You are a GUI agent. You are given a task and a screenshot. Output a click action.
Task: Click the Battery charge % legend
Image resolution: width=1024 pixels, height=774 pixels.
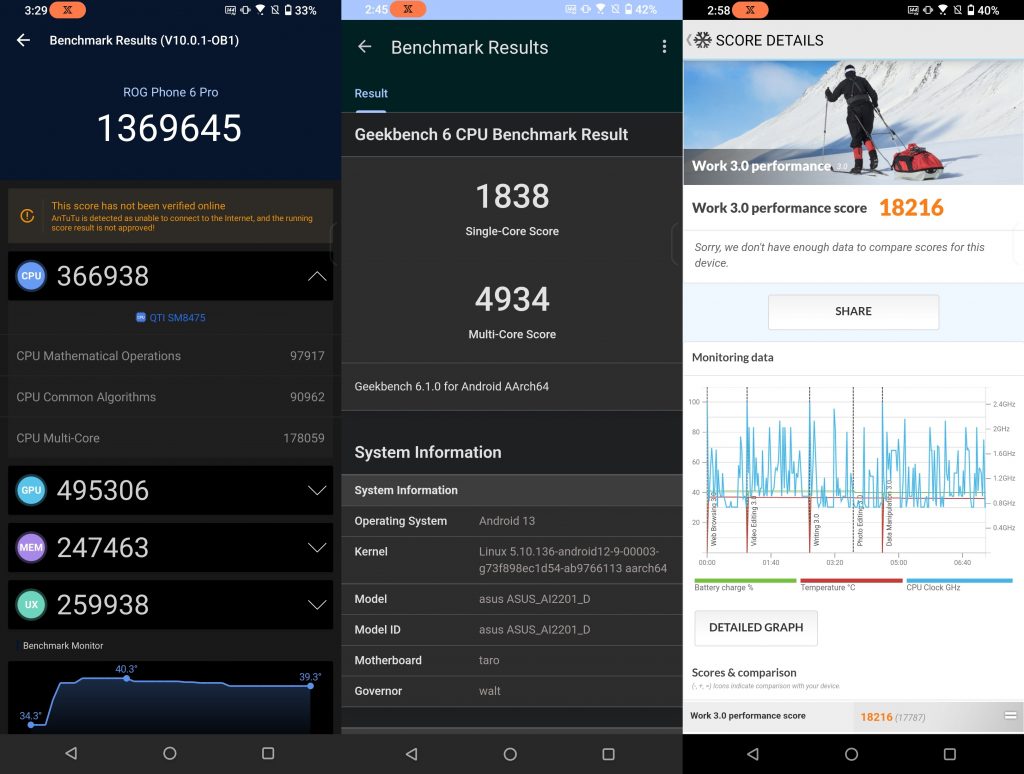pos(745,585)
